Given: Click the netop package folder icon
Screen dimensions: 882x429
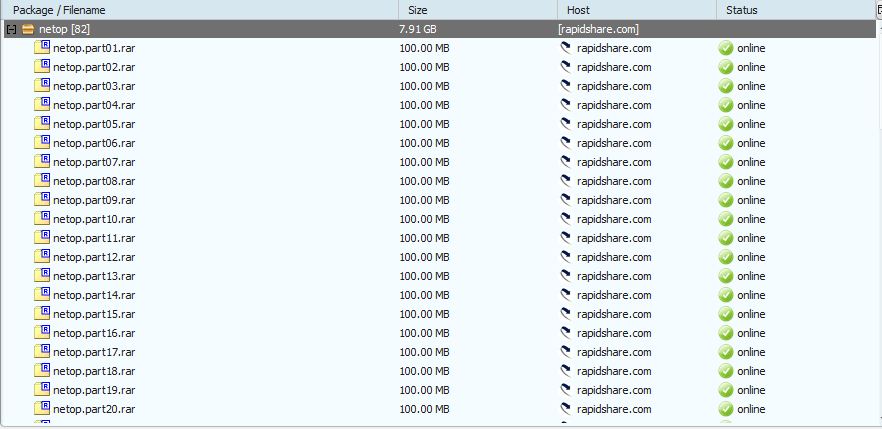Looking at the screenshot, I should click(28, 29).
